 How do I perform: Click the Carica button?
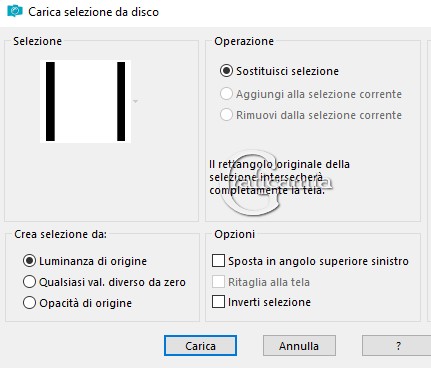[x=200, y=346]
